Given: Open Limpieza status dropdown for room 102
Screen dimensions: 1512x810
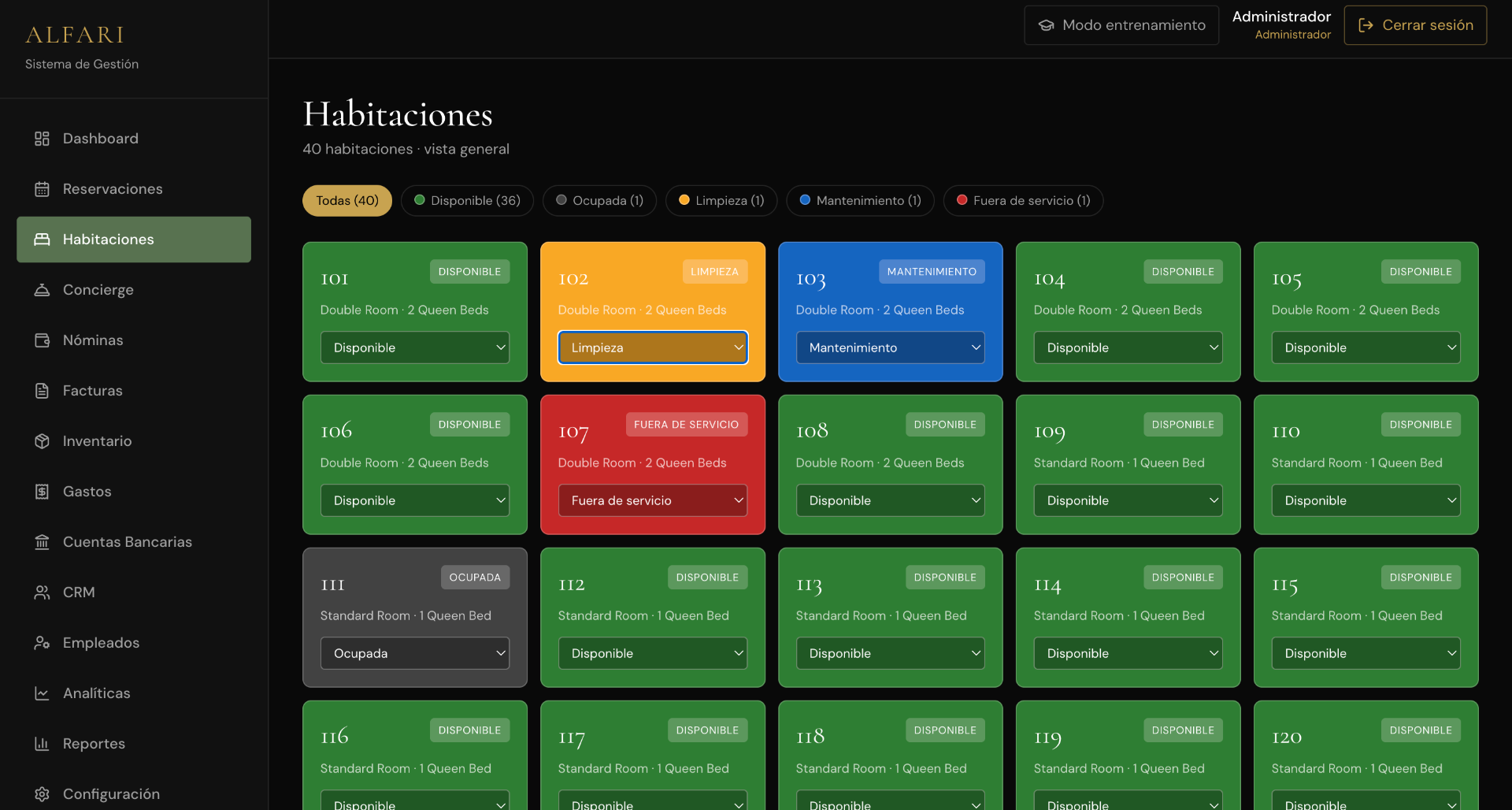Looking at the screenshot, I should pyautogui.click(x=653, y=347).
